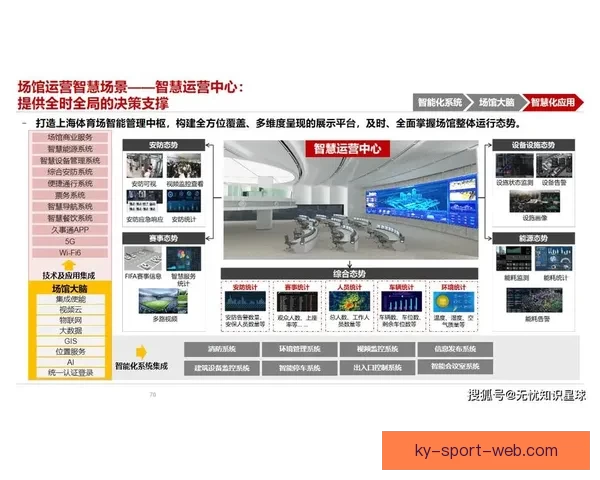Open the 人员统计 heatmap thumbnail

349,301
